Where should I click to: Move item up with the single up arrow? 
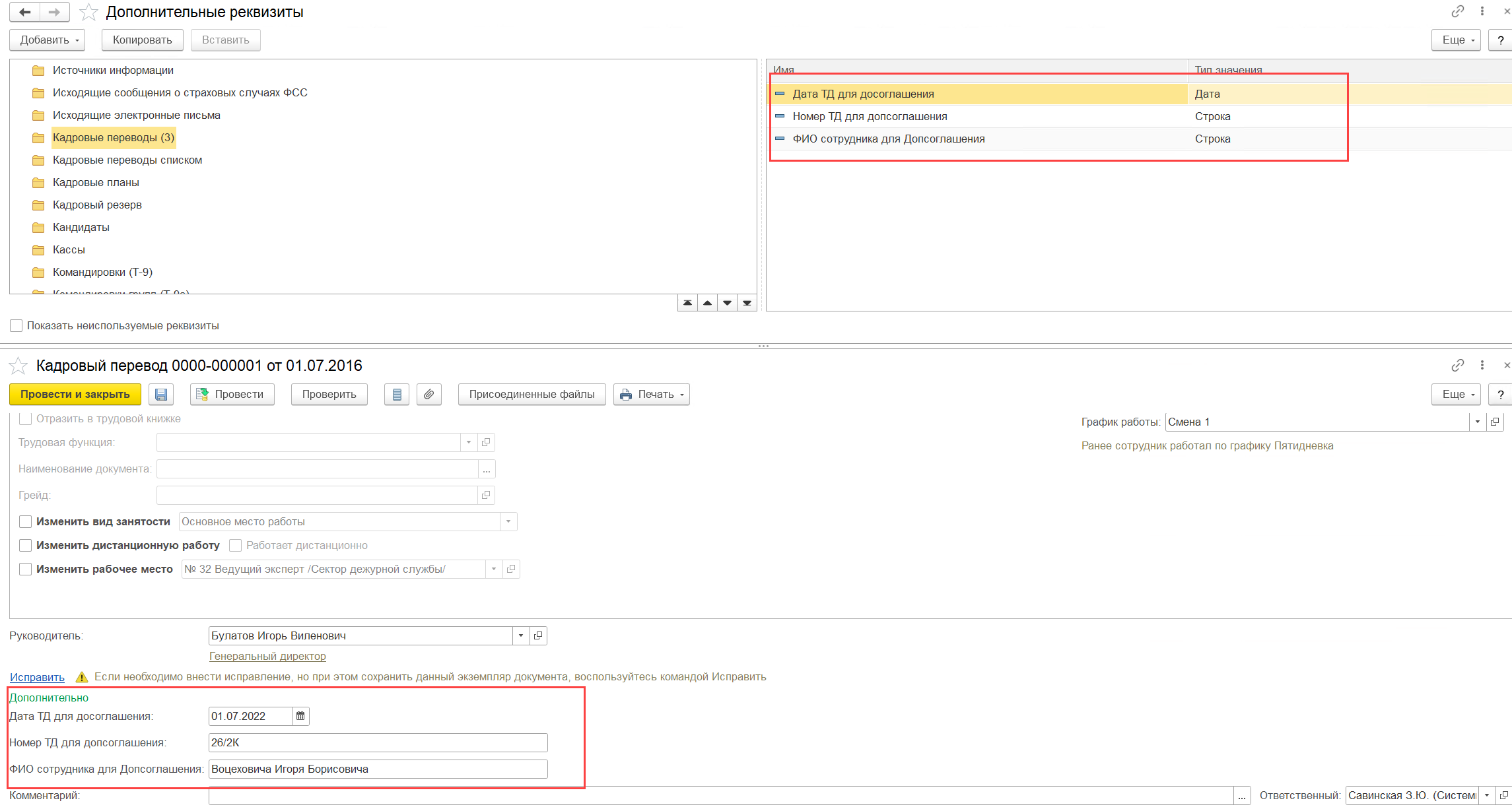(707, 303)
